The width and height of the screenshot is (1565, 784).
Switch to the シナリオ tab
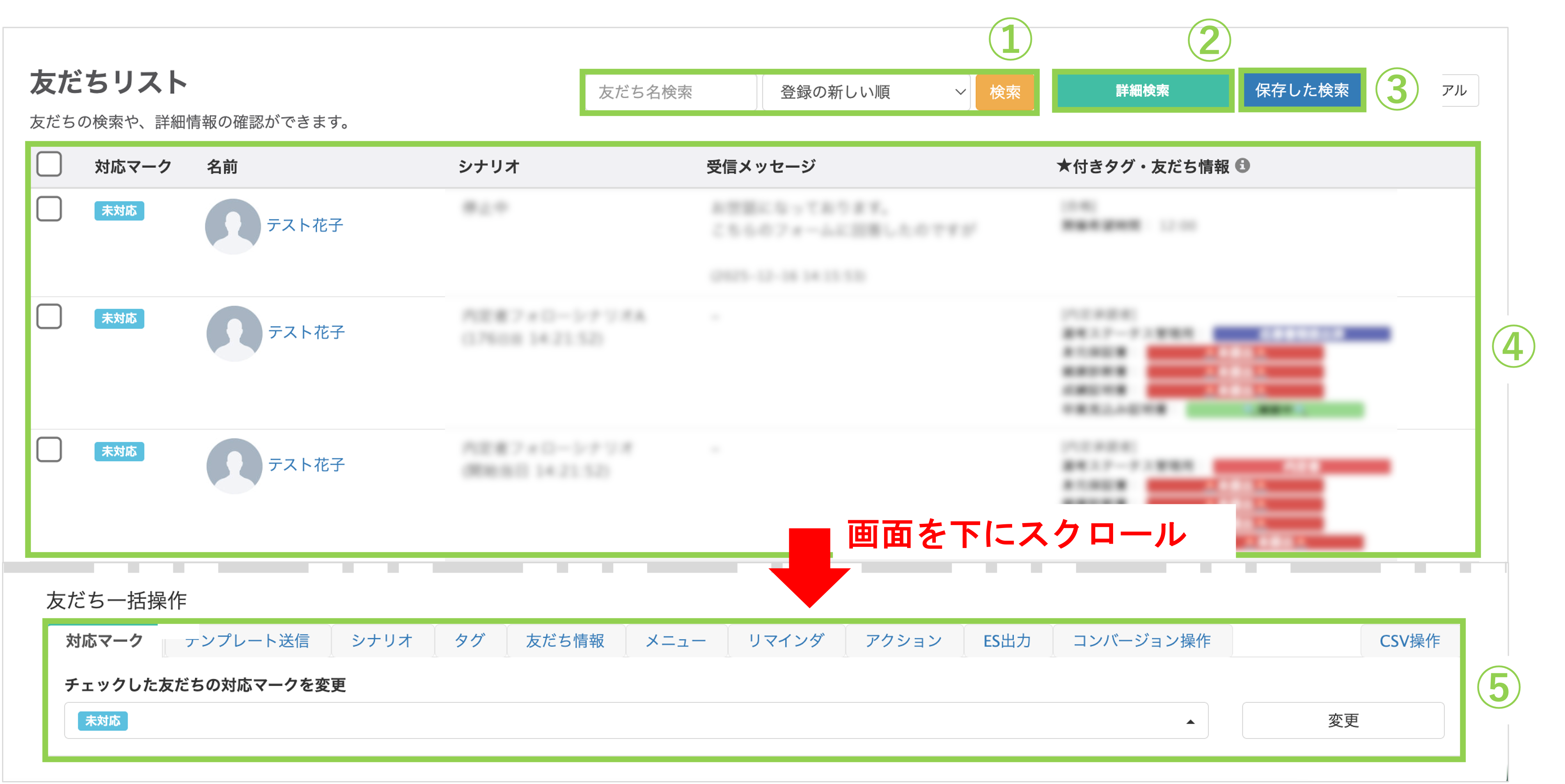(x=382, y=641)
